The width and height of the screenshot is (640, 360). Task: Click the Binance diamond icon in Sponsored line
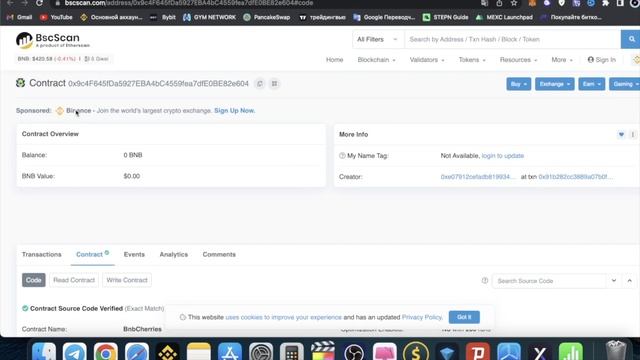(60, 111)
